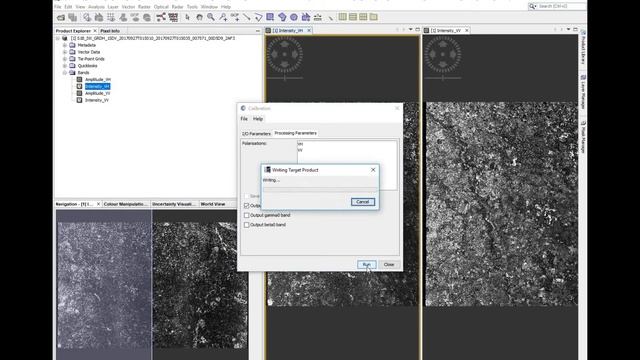Image resolution: width=640 pixels, height=360 pixels.
Task: Click the Navigation panel image thumbnail
Action: click(x=152, y=285)
